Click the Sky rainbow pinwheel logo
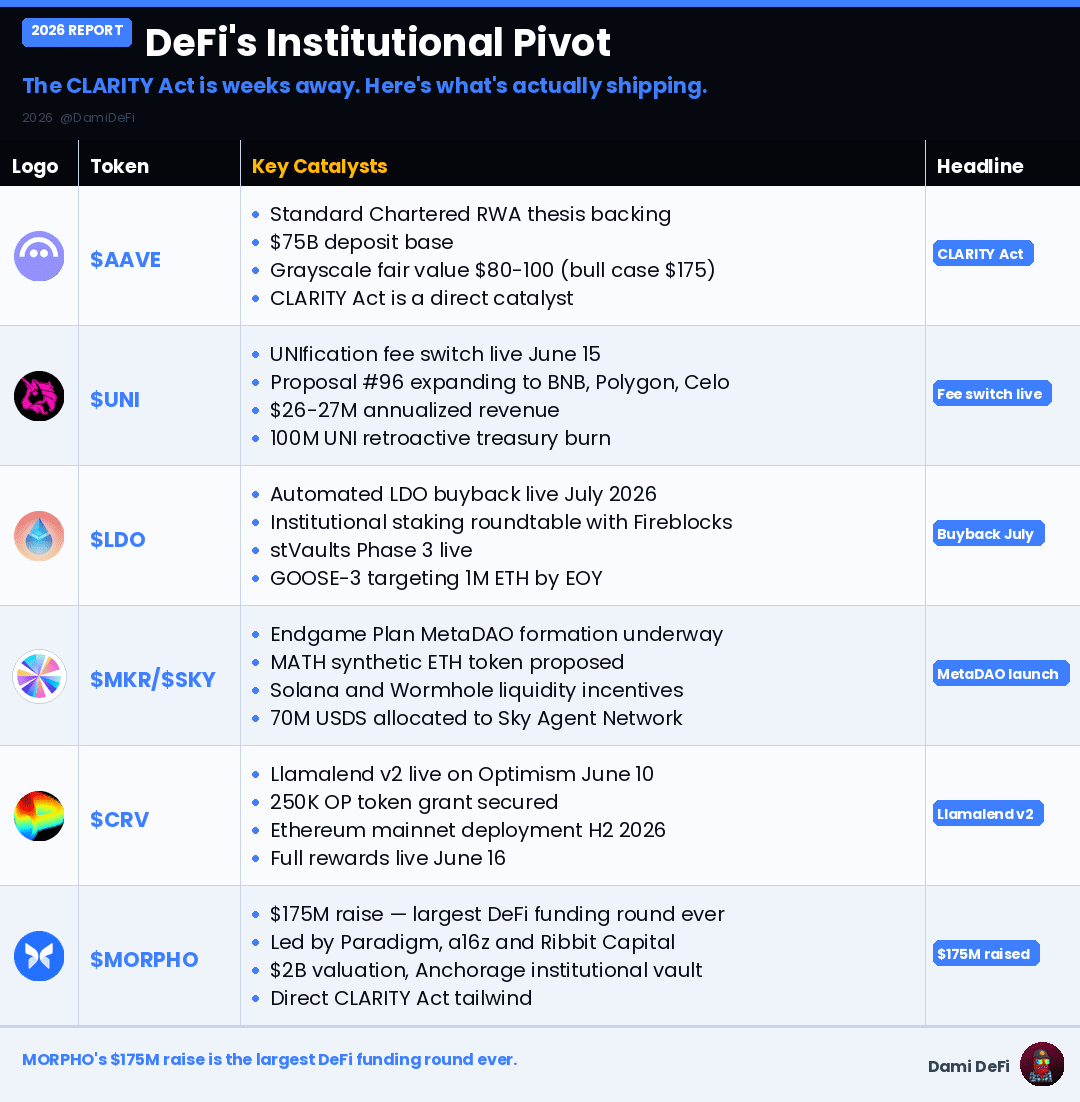 pos(39,676)
